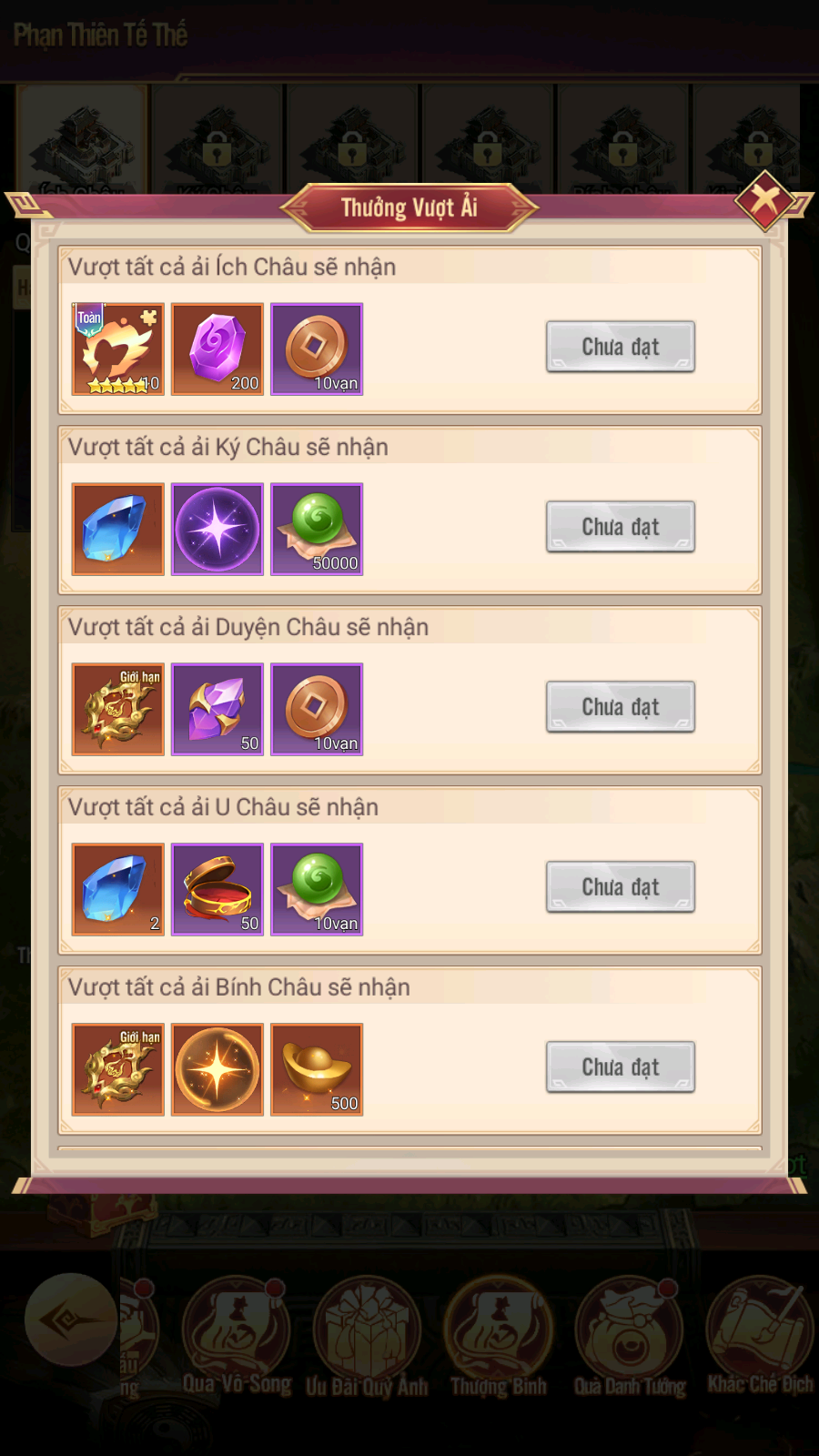
Task: Tap the green orb 50000 reward
Action: (x=317, y=530)
